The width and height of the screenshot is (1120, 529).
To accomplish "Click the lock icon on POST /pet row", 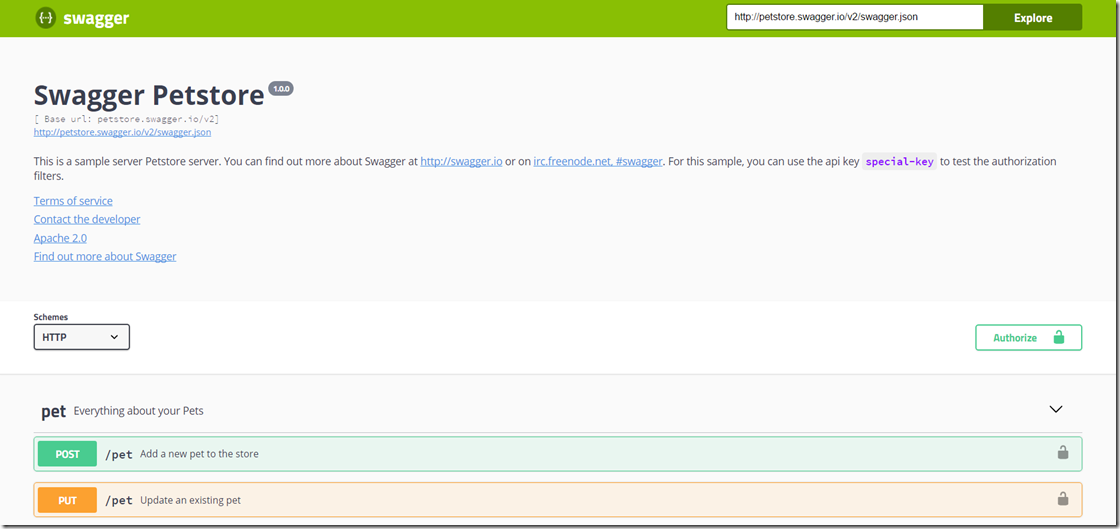I will pyautogui.click(x=1063, y=453).
